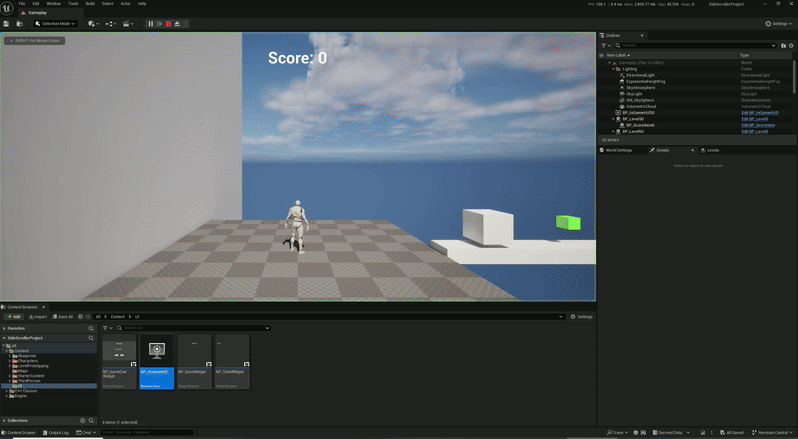Open the Outliner filter options
Viewport: 798px width, 439px height.
[x=605, y=46]
